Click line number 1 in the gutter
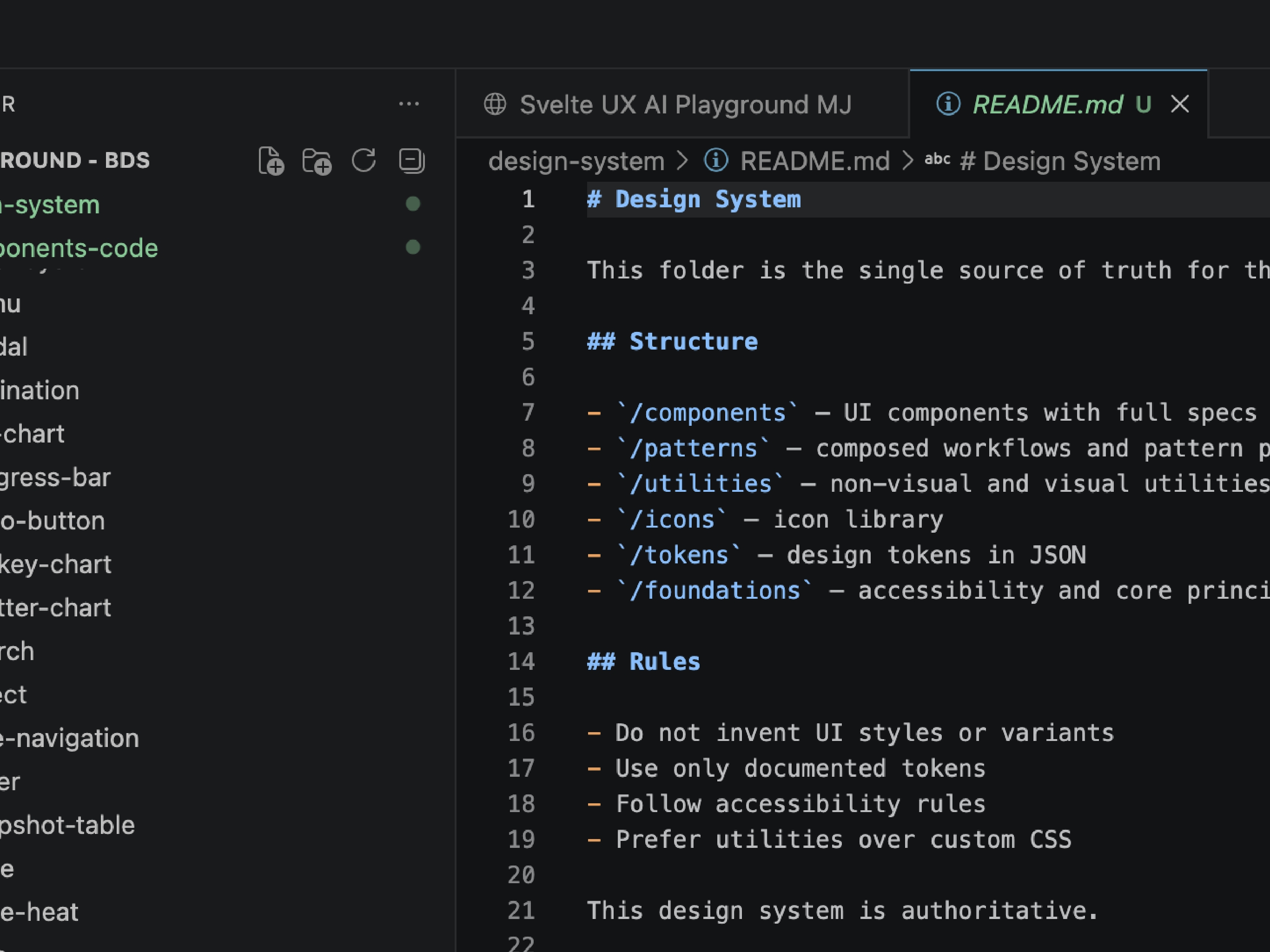The height and width of the screenshot is (952, 1270). tap(528, 199)
